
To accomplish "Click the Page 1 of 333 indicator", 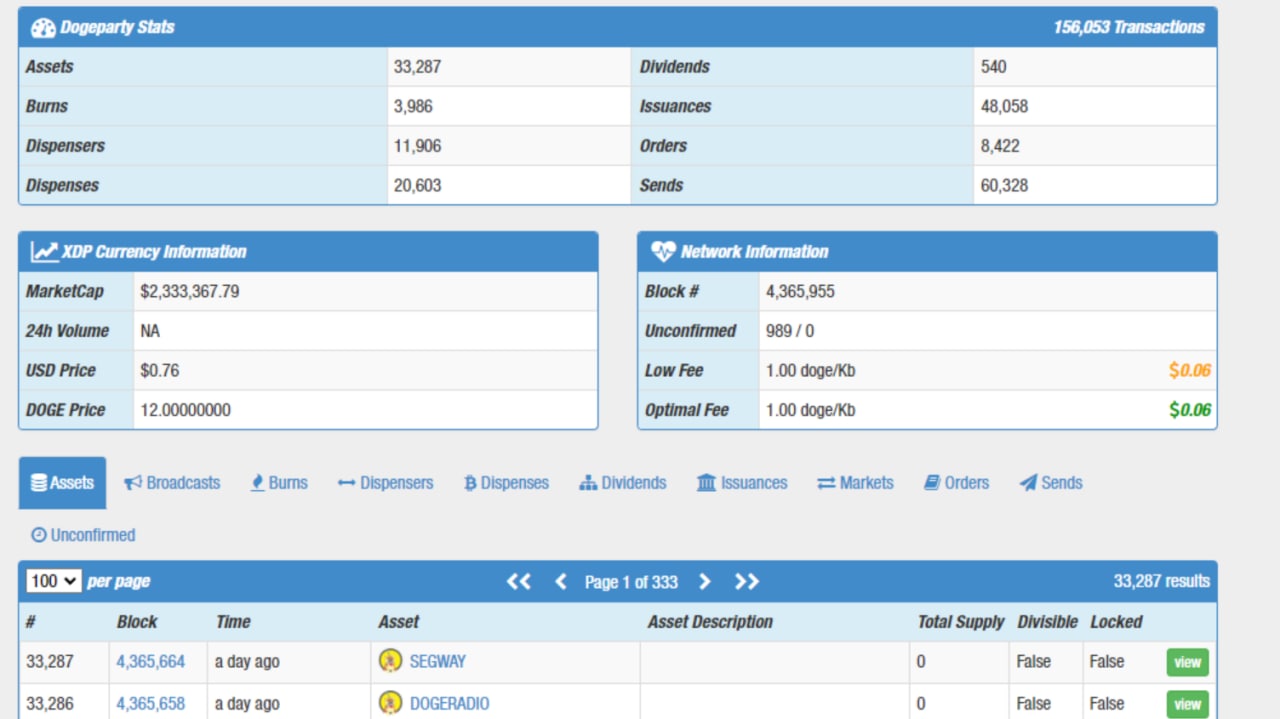I will coord(631,582).
